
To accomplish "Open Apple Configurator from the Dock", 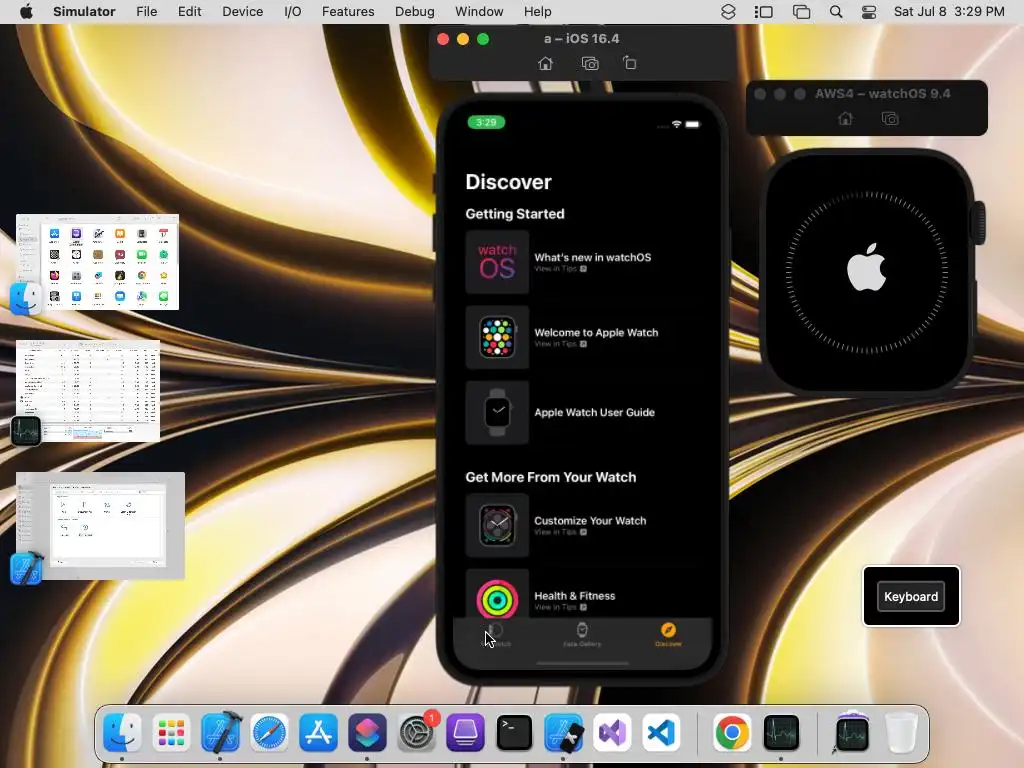I will (x=465, y=732).
